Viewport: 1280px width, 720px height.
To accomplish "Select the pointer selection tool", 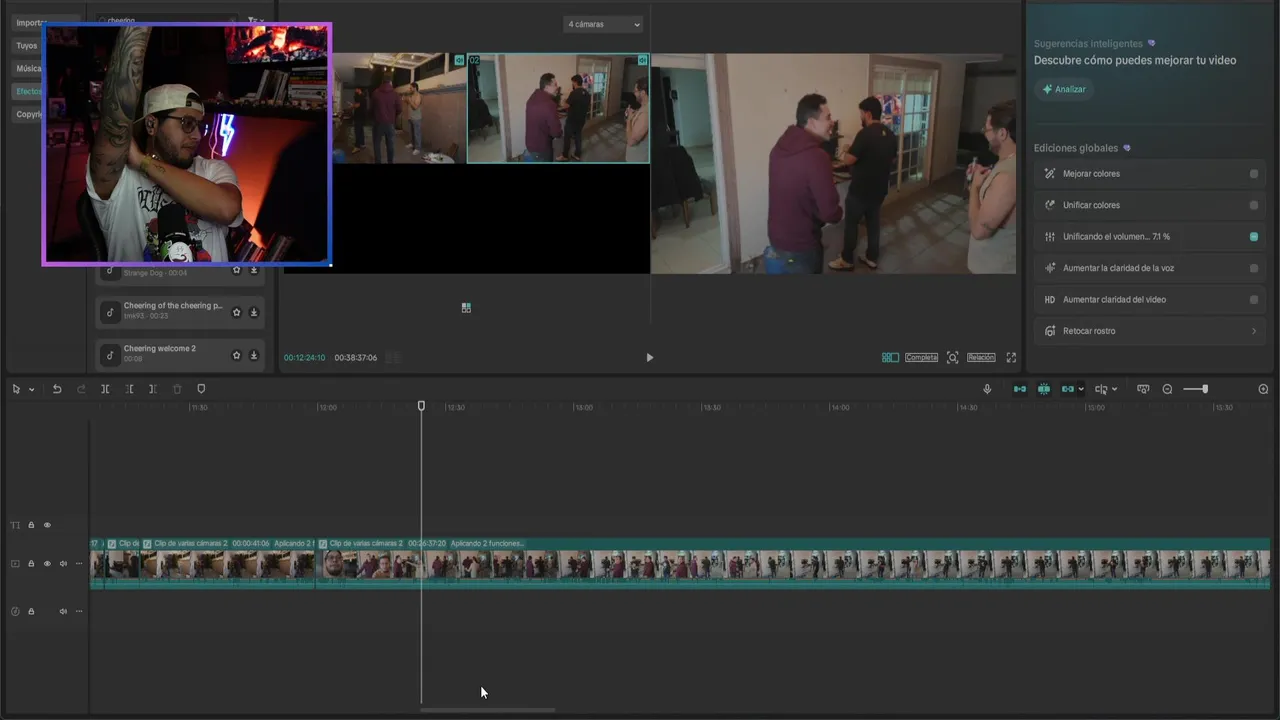I will tap(16, 389).
